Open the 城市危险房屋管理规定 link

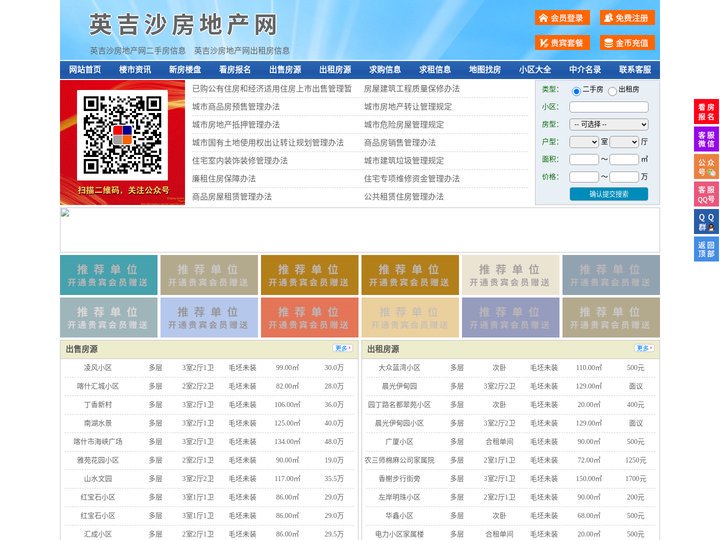click(404, 124)
